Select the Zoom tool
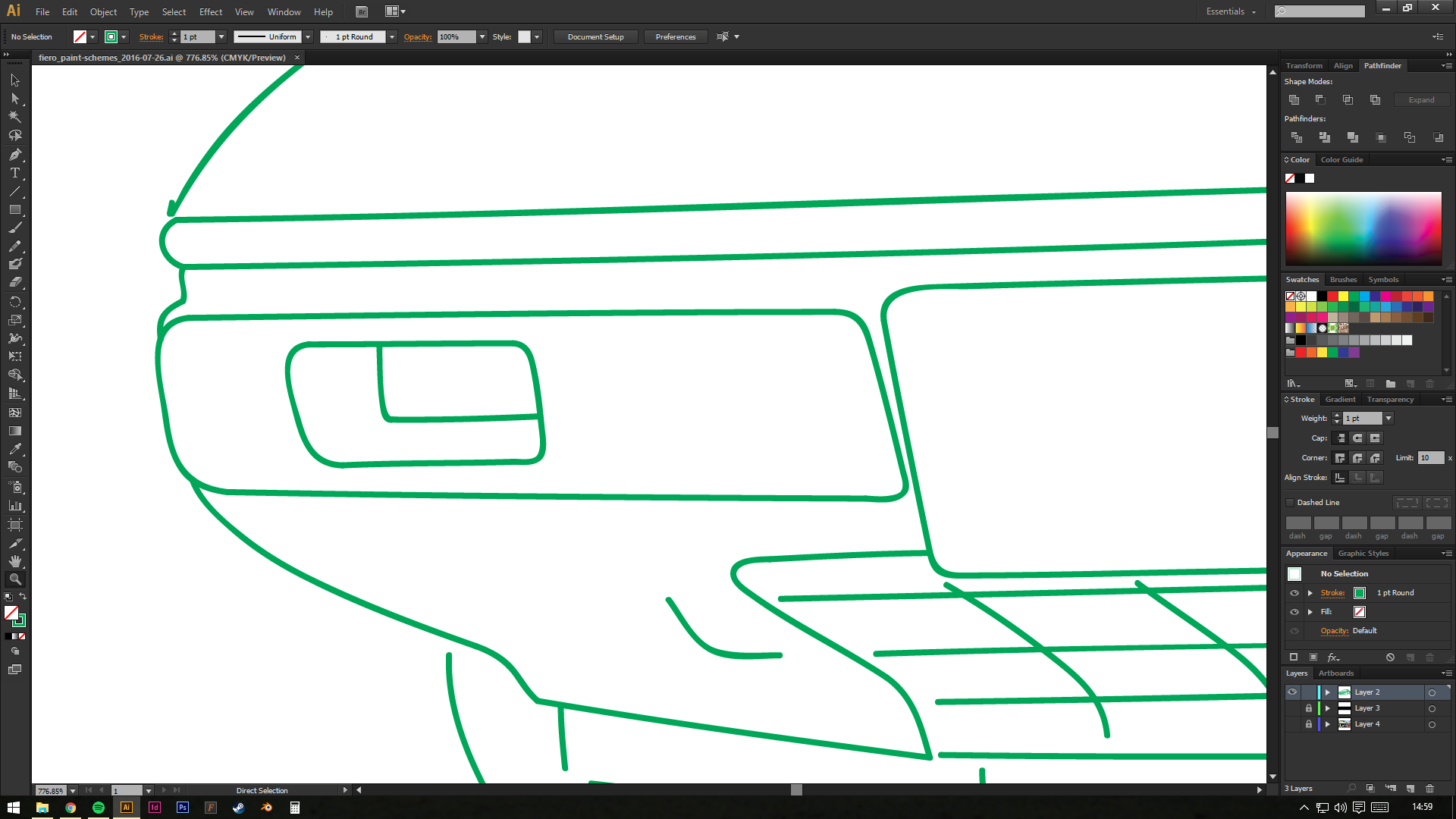Viewport: 1456px width, 819px height. point(14,579)
